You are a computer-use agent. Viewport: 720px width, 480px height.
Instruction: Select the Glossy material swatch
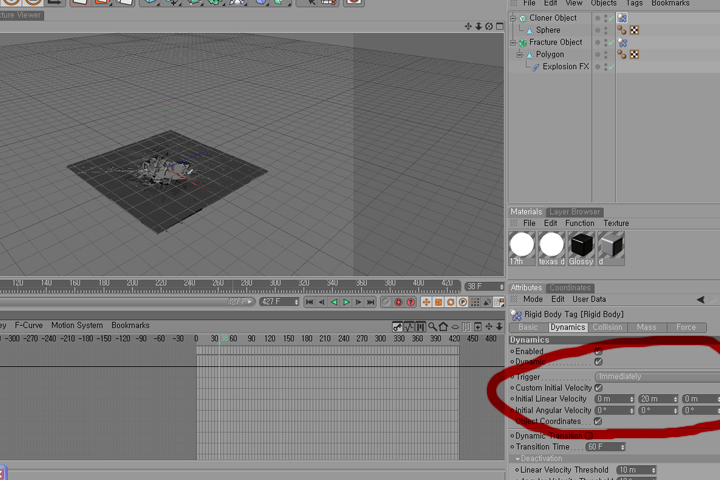coord(581,248)
